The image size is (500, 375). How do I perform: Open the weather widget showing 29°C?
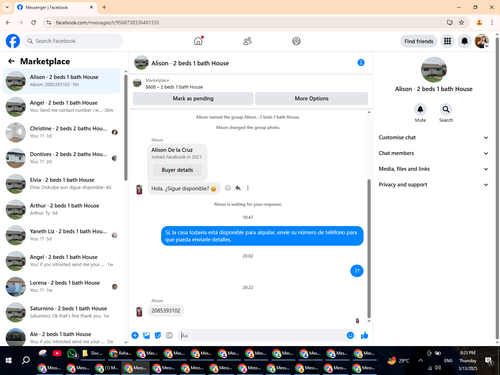(398, 360)
